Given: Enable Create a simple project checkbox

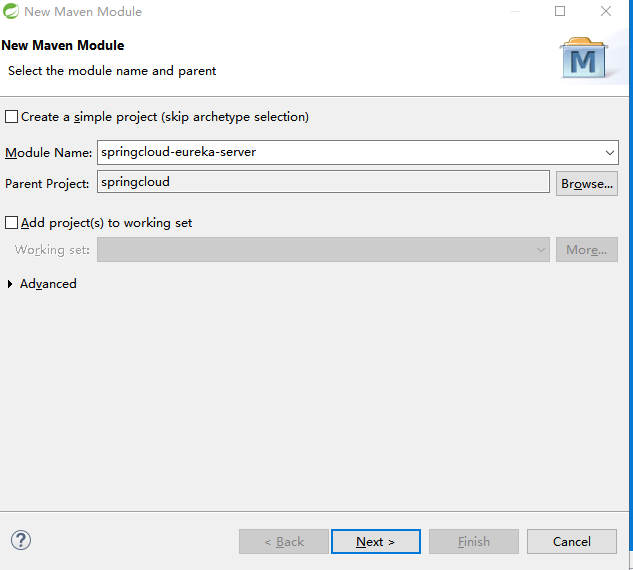Looking at the screenshot, I should (x=11, y=117).
